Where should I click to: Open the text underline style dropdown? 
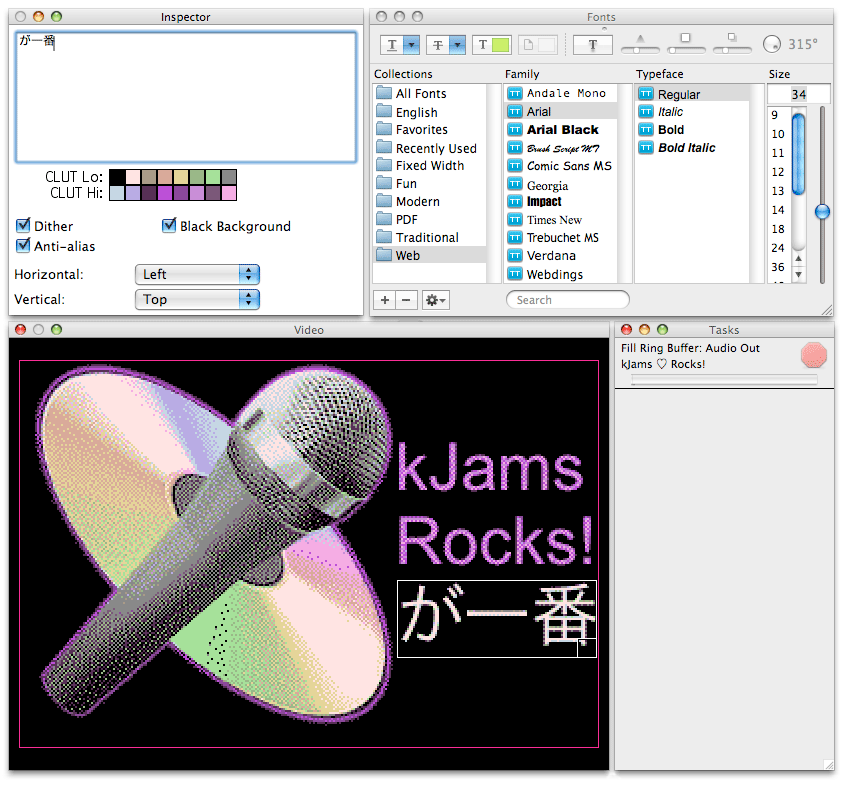click(x=400, y=45)
